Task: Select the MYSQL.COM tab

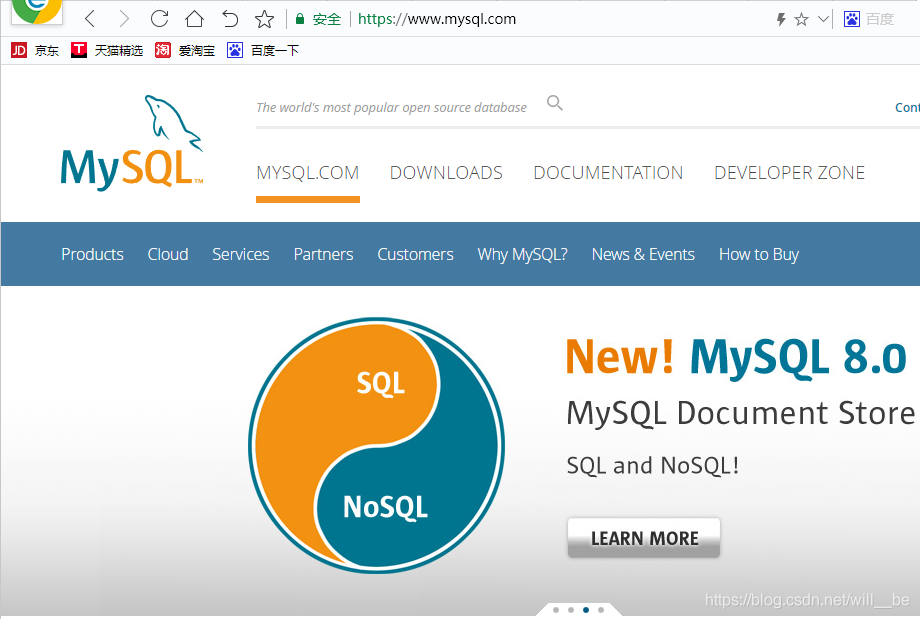Action: tap(307, 172)
